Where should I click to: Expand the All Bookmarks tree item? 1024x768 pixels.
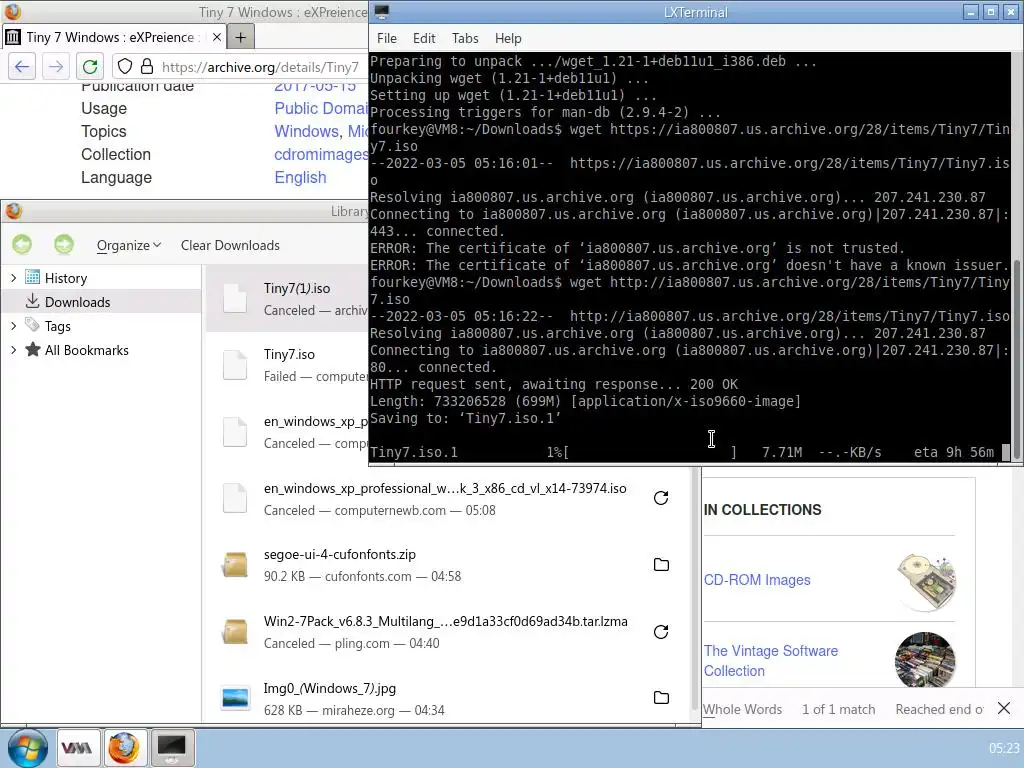13,350
